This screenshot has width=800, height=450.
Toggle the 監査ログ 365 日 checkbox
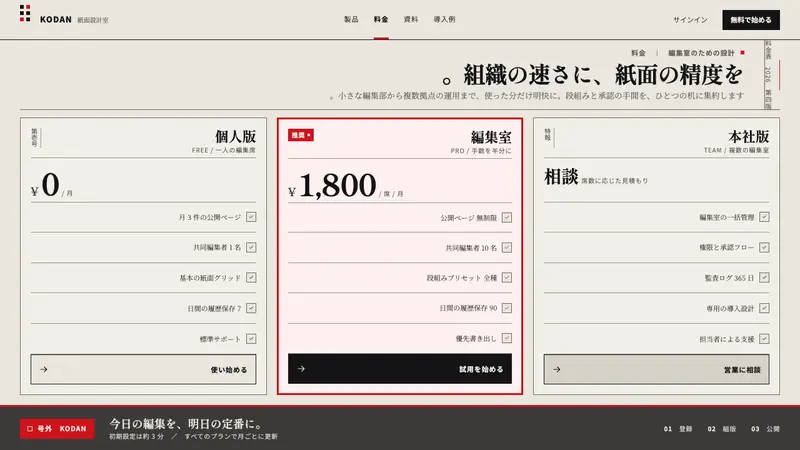764,278
